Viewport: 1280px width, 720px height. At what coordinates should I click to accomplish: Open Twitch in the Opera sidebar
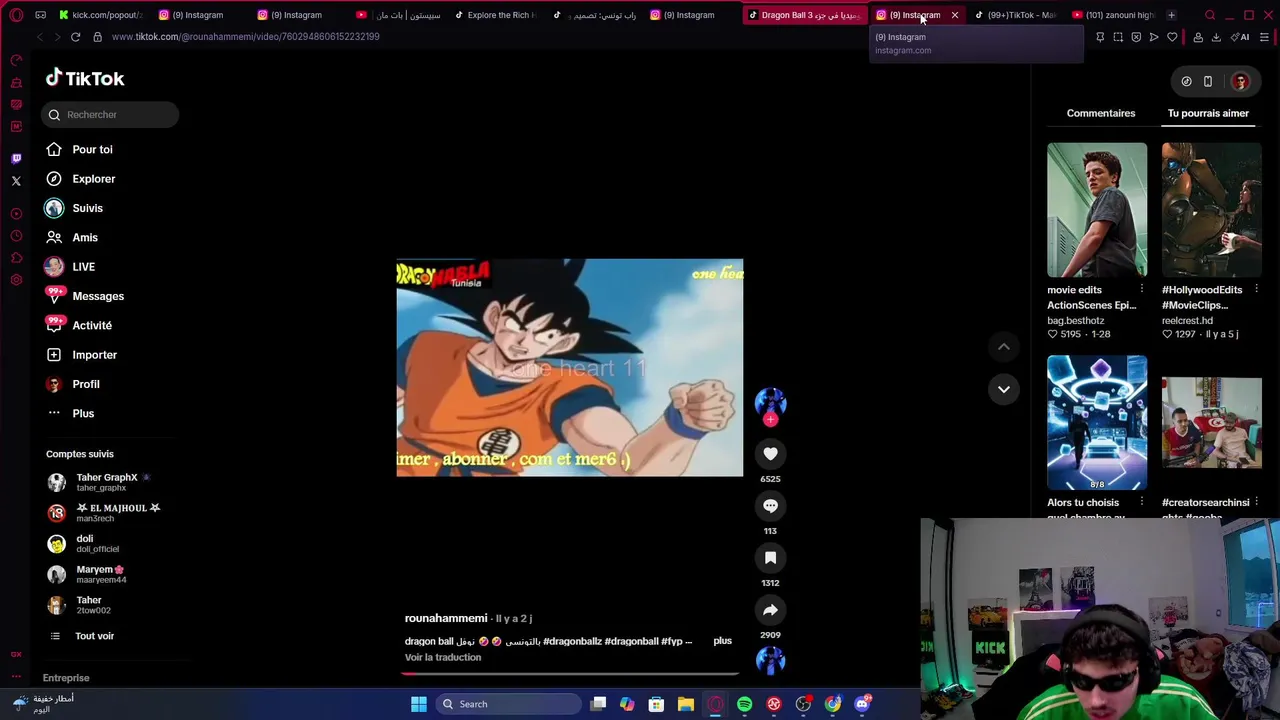pyautogui.click(x=16, y=158)
